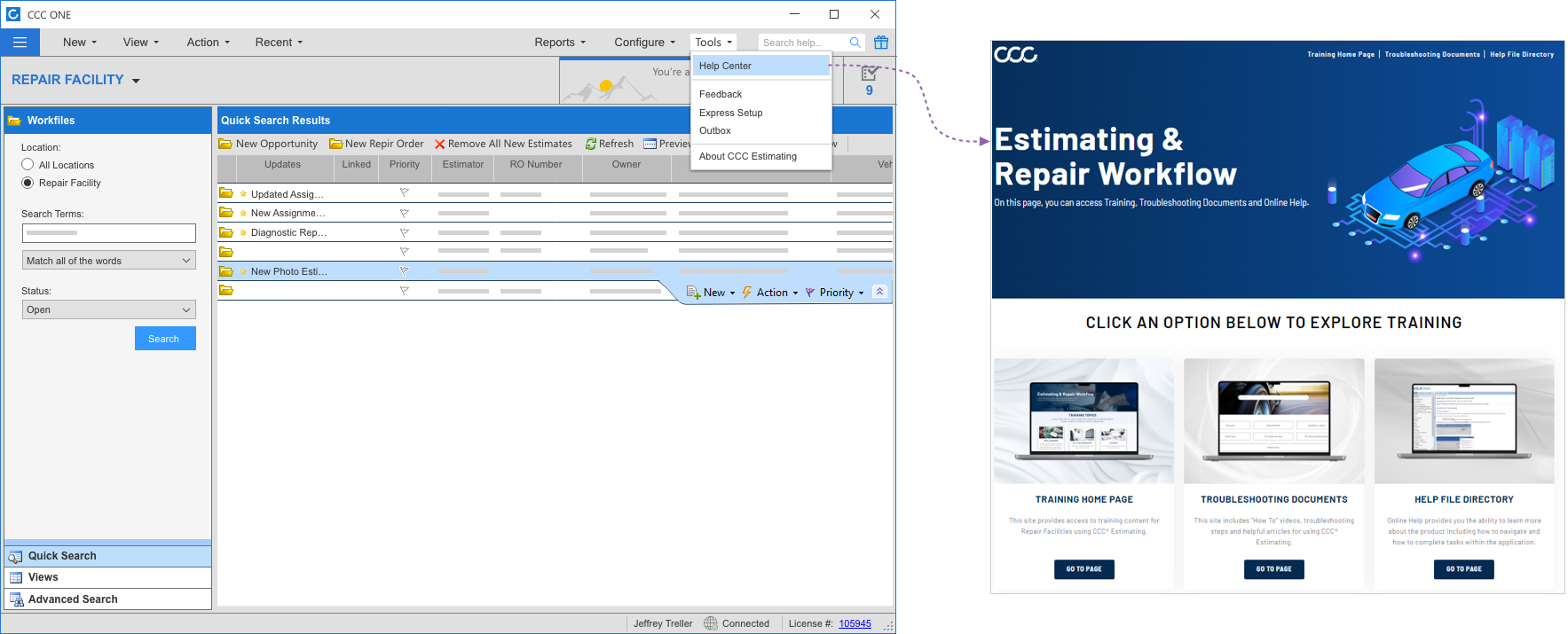Screen dimensions: 1568x634
Task: Choose Help Center from Tools menu
Action: tap(725, 66)
